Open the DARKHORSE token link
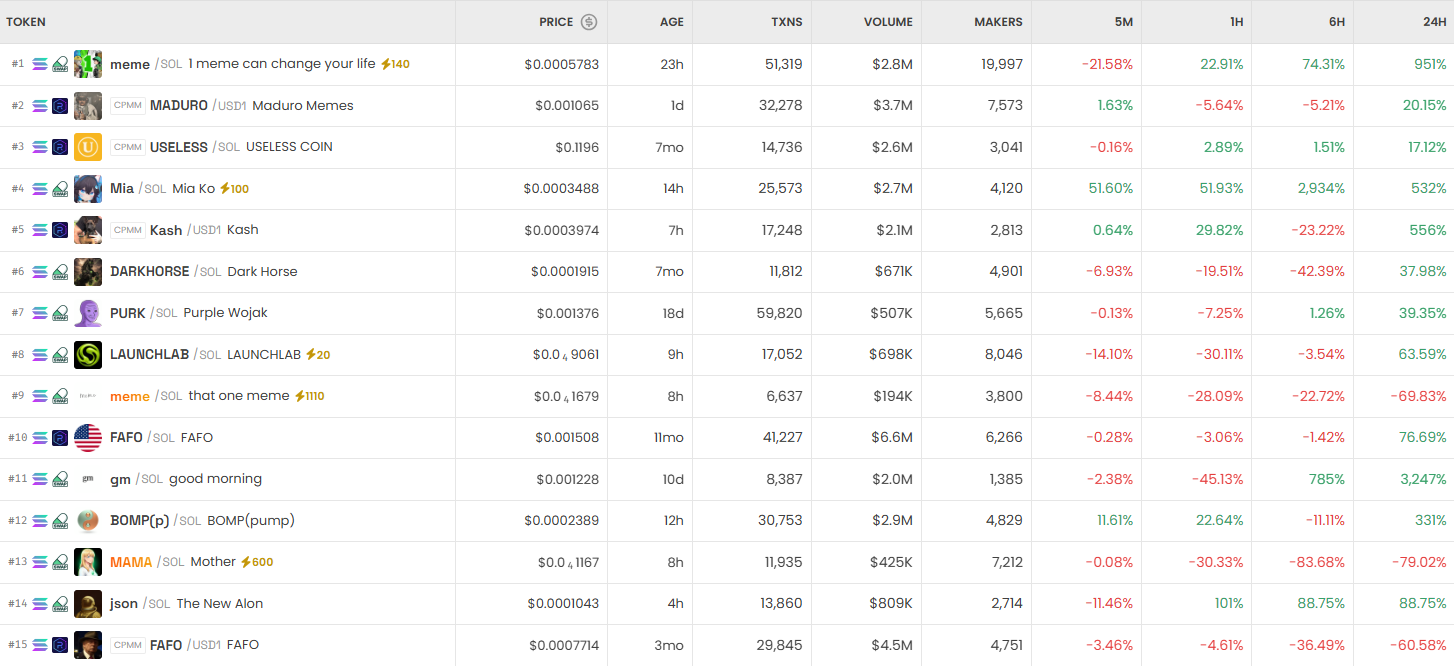This screenshot has width=1454, height=666. (149, 272)
